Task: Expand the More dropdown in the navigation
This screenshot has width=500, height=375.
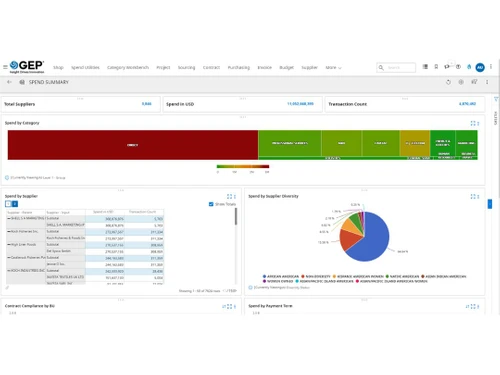Action: [333, 67]
